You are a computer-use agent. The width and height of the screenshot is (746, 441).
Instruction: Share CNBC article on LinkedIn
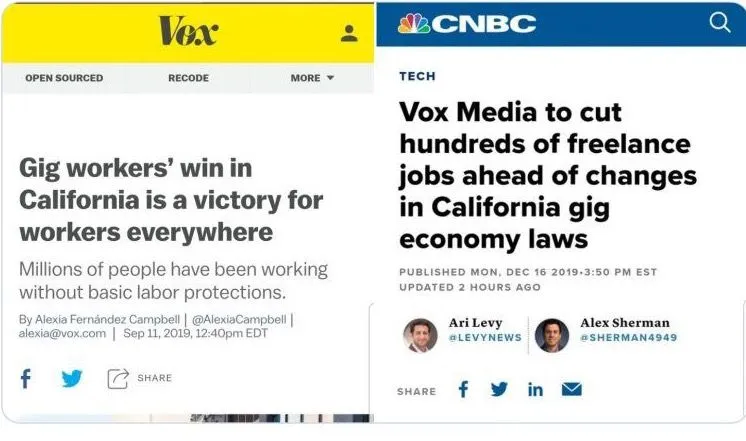click(x=535, y=390)
